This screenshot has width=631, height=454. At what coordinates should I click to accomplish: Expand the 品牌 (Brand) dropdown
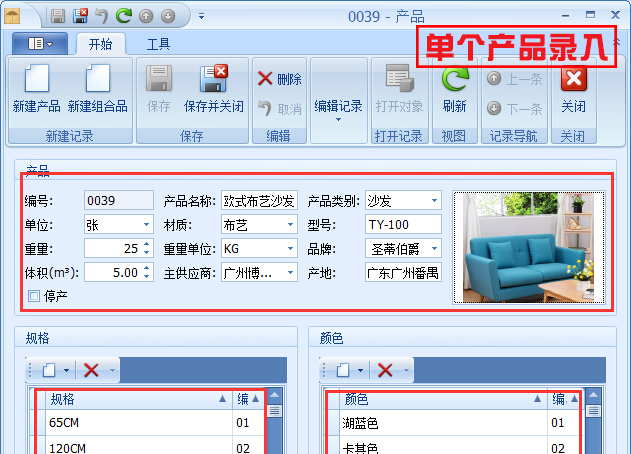tap(433, 248)
